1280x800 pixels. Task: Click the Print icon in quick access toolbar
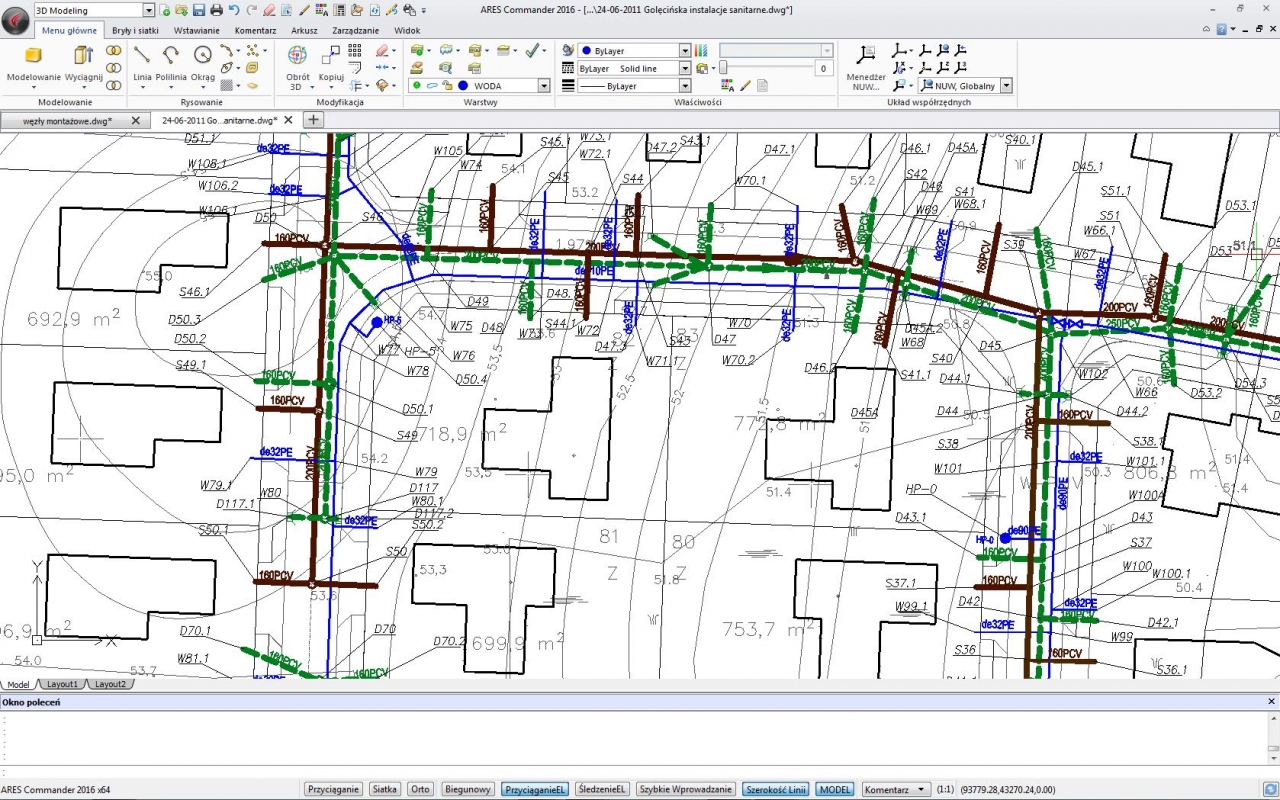pyautogui.click(x=216, y=10)
